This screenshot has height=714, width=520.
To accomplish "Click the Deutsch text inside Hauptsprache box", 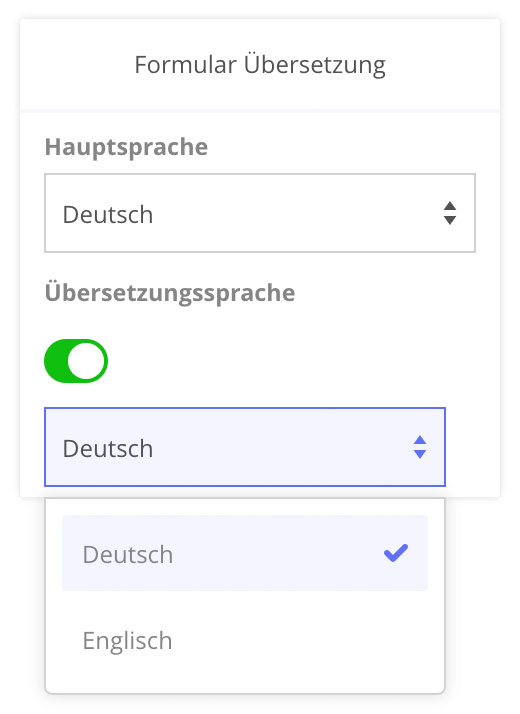I will tap(108, 214).
